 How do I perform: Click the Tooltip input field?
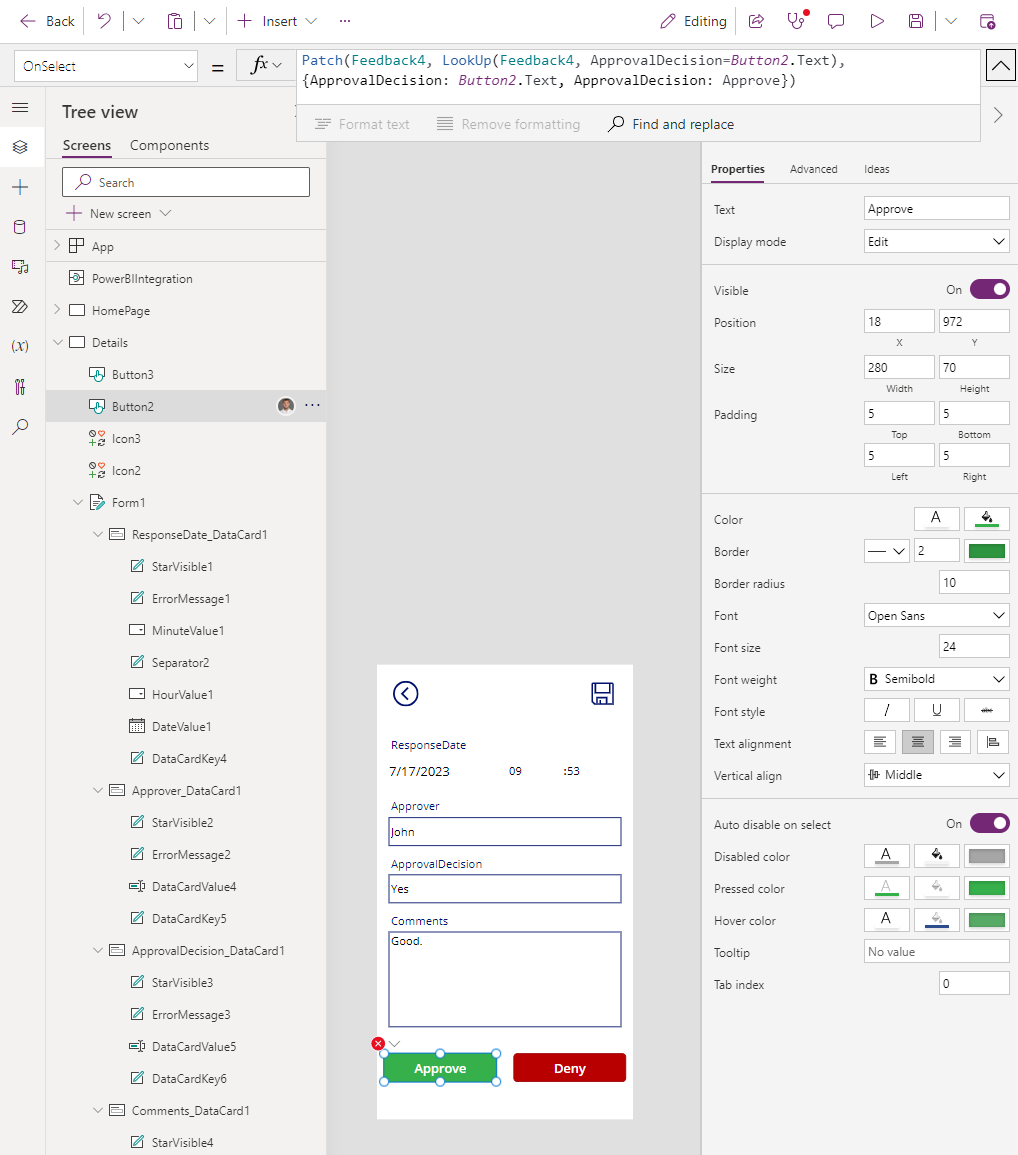pos(936,952)
